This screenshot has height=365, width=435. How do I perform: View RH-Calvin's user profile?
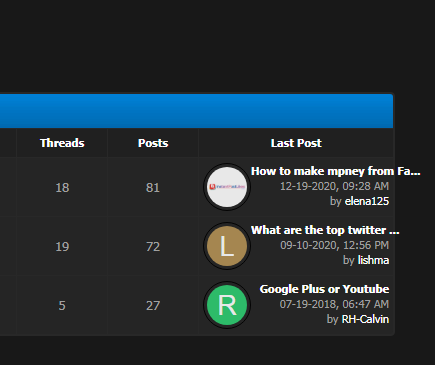click(365, 319)
